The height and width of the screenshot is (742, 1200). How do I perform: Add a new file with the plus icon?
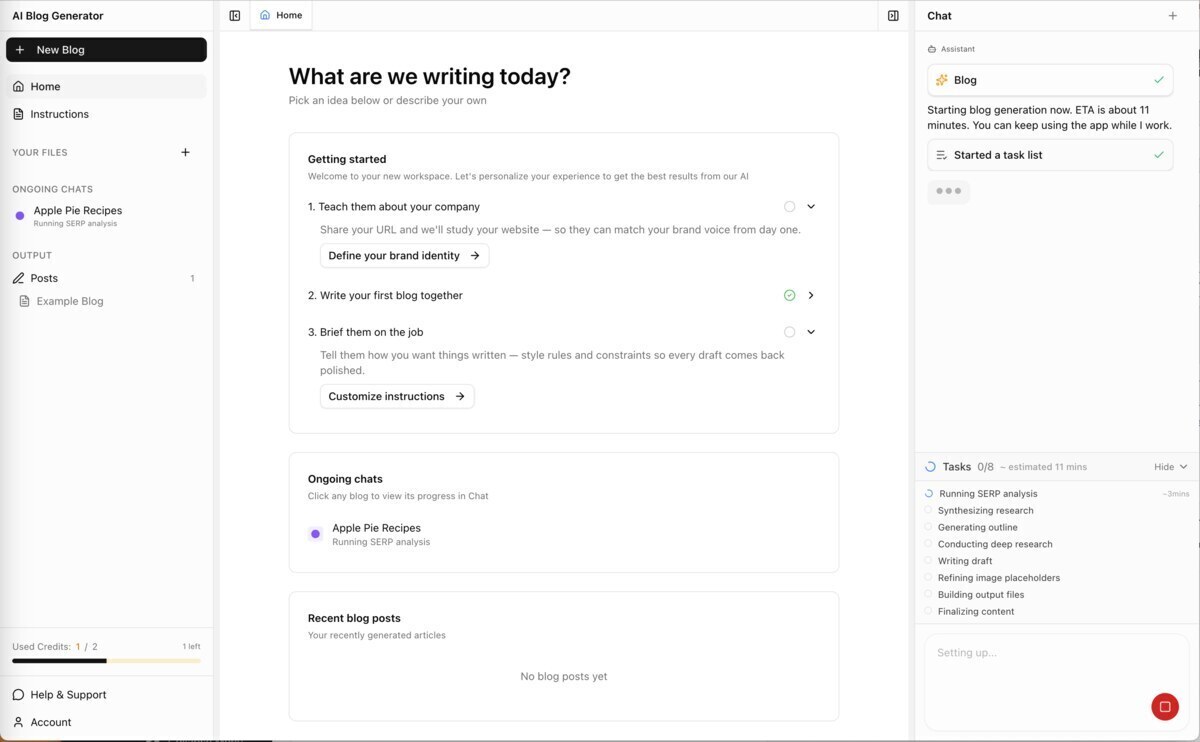pos(185,152)
